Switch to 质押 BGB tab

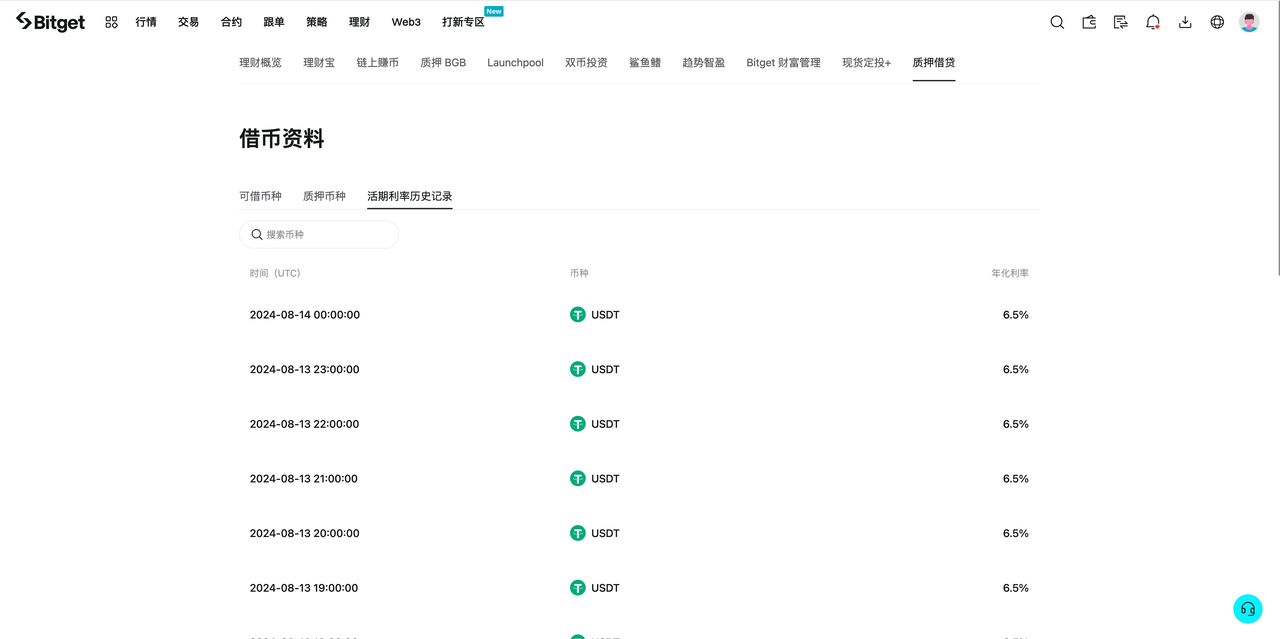[443, 62]
